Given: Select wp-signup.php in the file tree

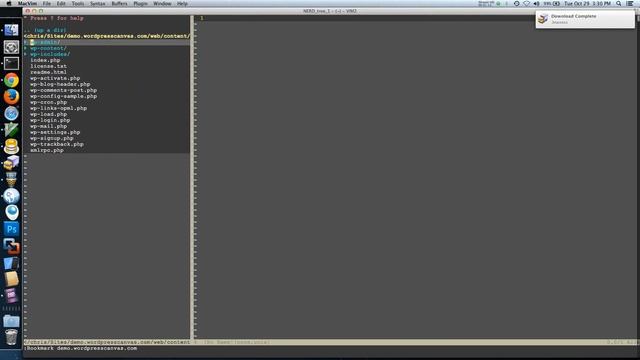Looking at the screenshot, I should pos(51,138).
